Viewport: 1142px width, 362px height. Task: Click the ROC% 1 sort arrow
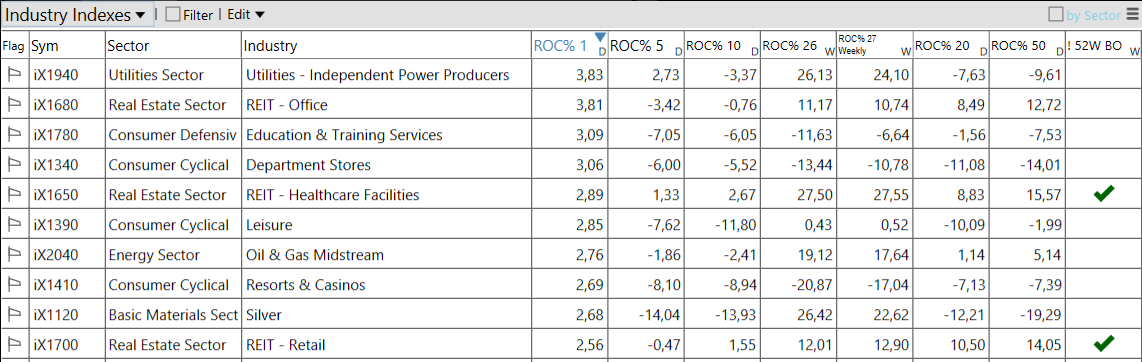(x=600, y=37)
